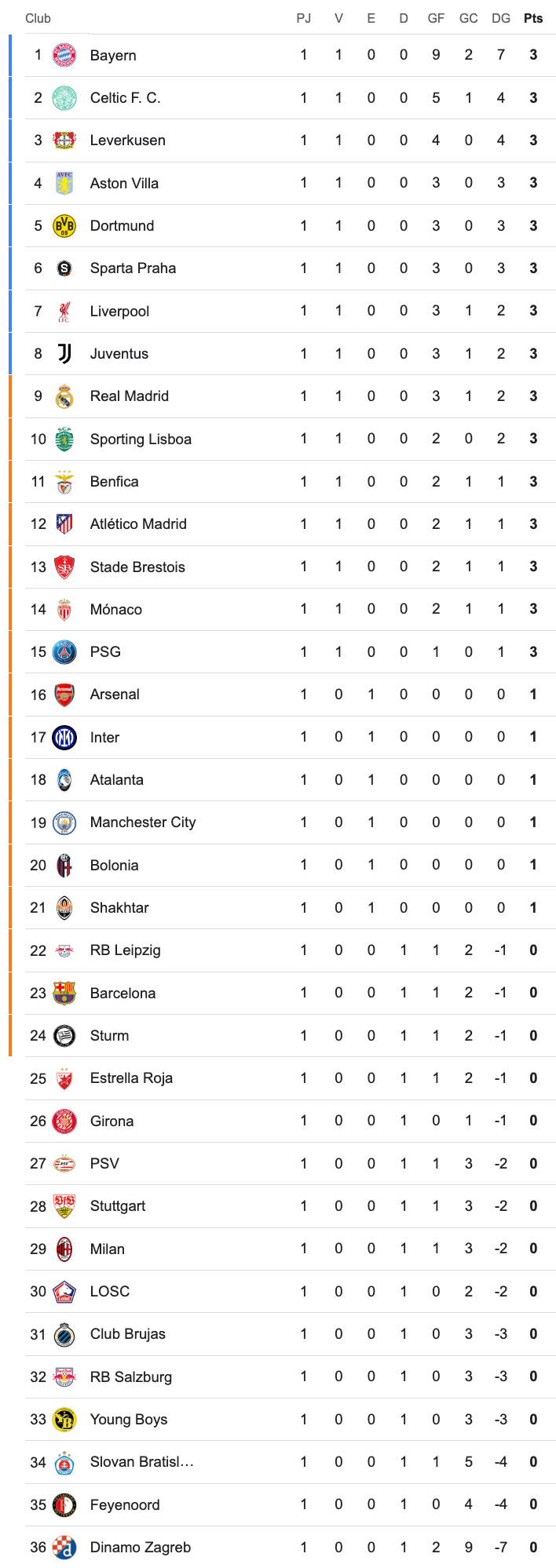Click the Sporting Lisboa team name
556x1568 pixels.
click(141, 439)
